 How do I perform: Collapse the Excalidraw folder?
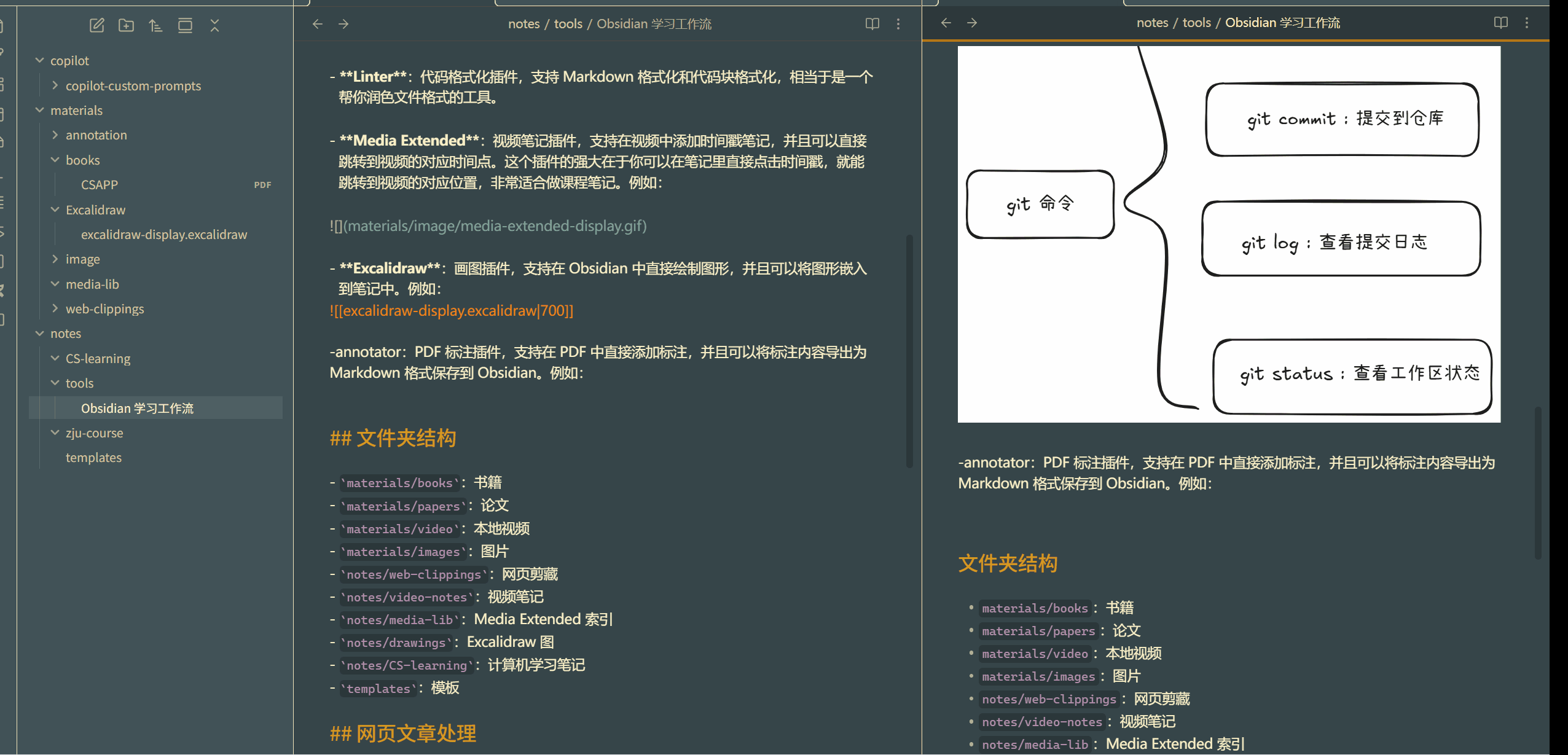[x=55, y=209]
